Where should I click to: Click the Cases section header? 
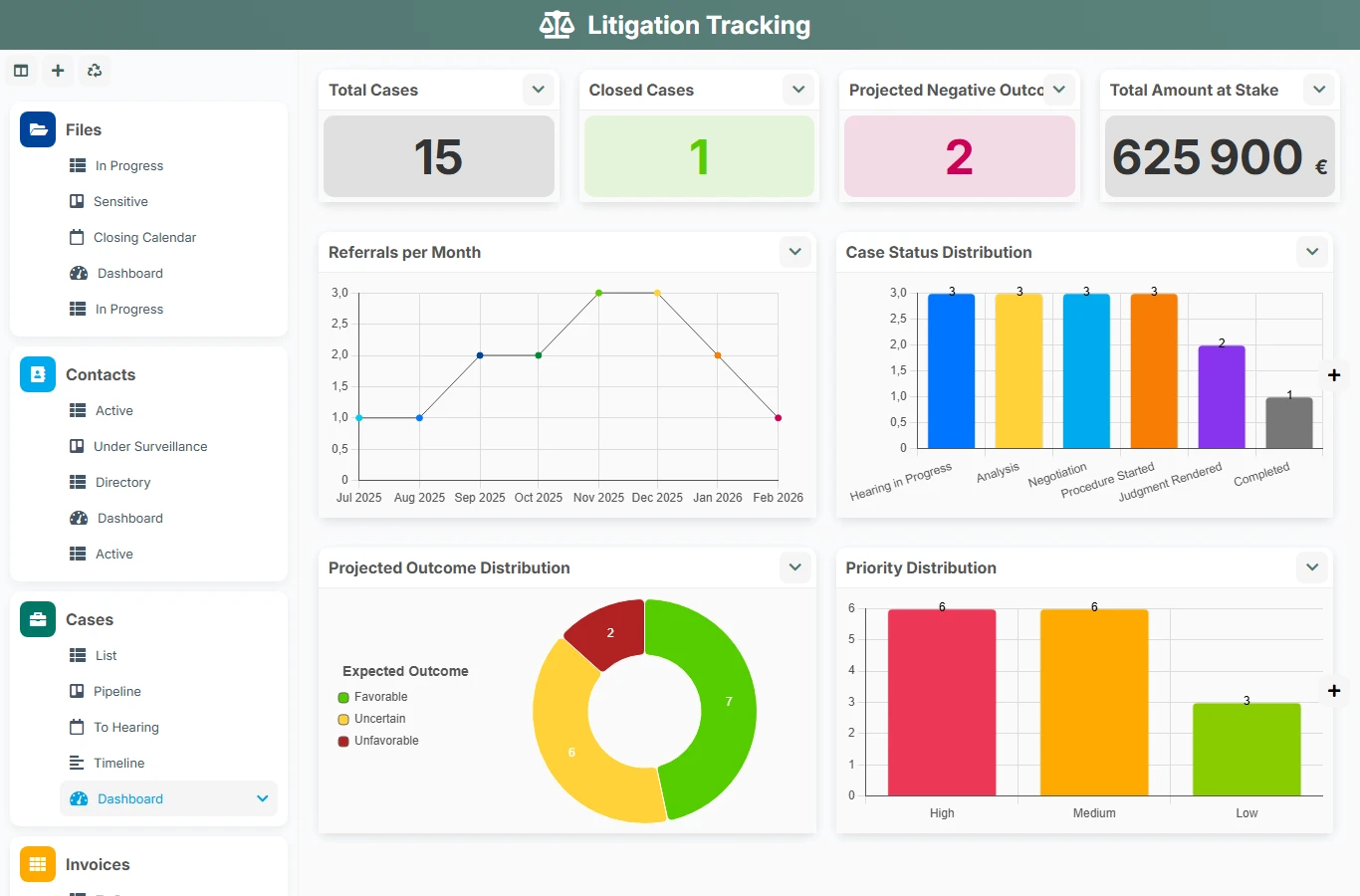point(90,619)
